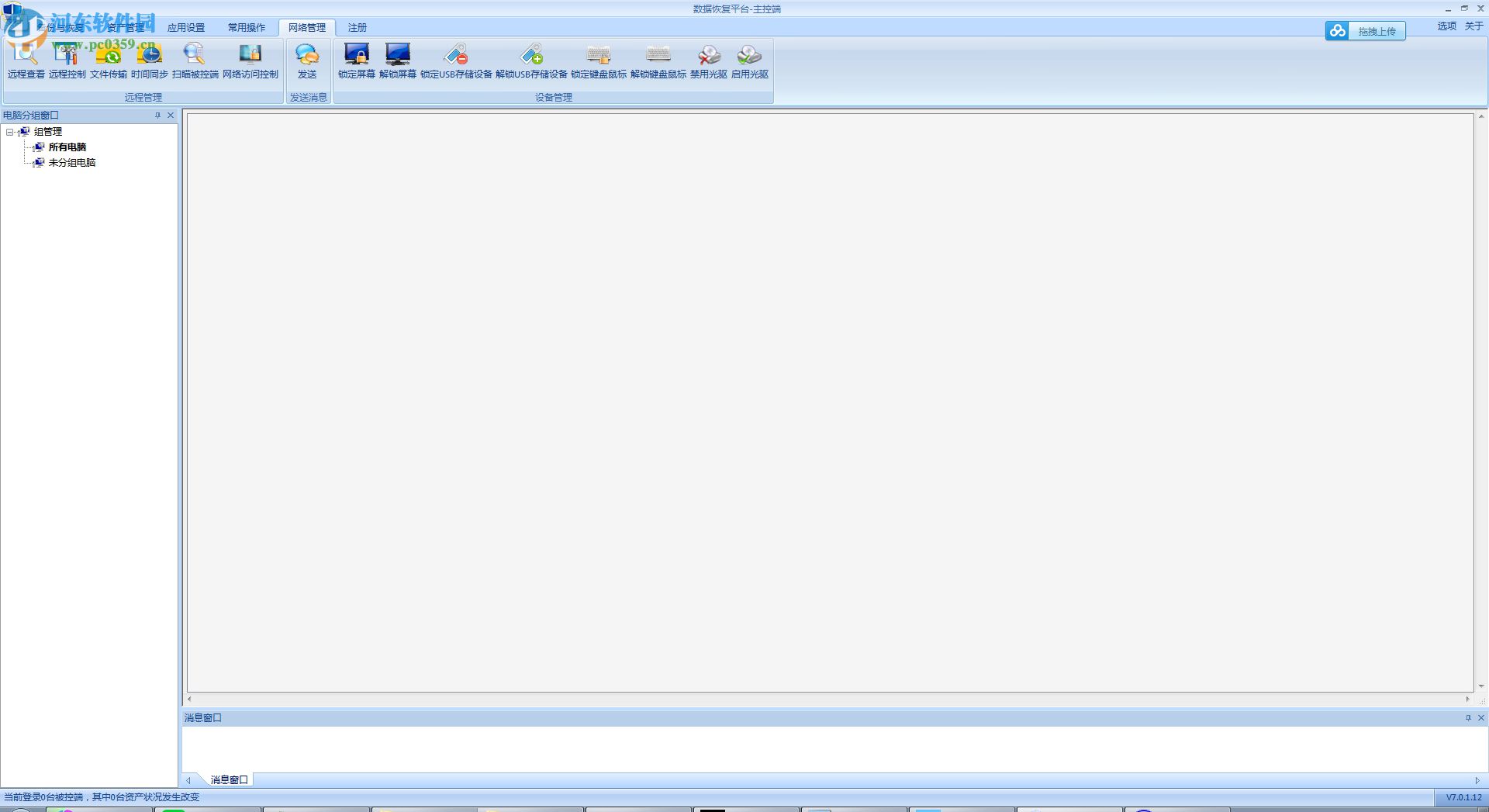Unlock the screen (解锁屏幕)
The width and height of the screenshot is (1489, 812).
coord(398,61)
